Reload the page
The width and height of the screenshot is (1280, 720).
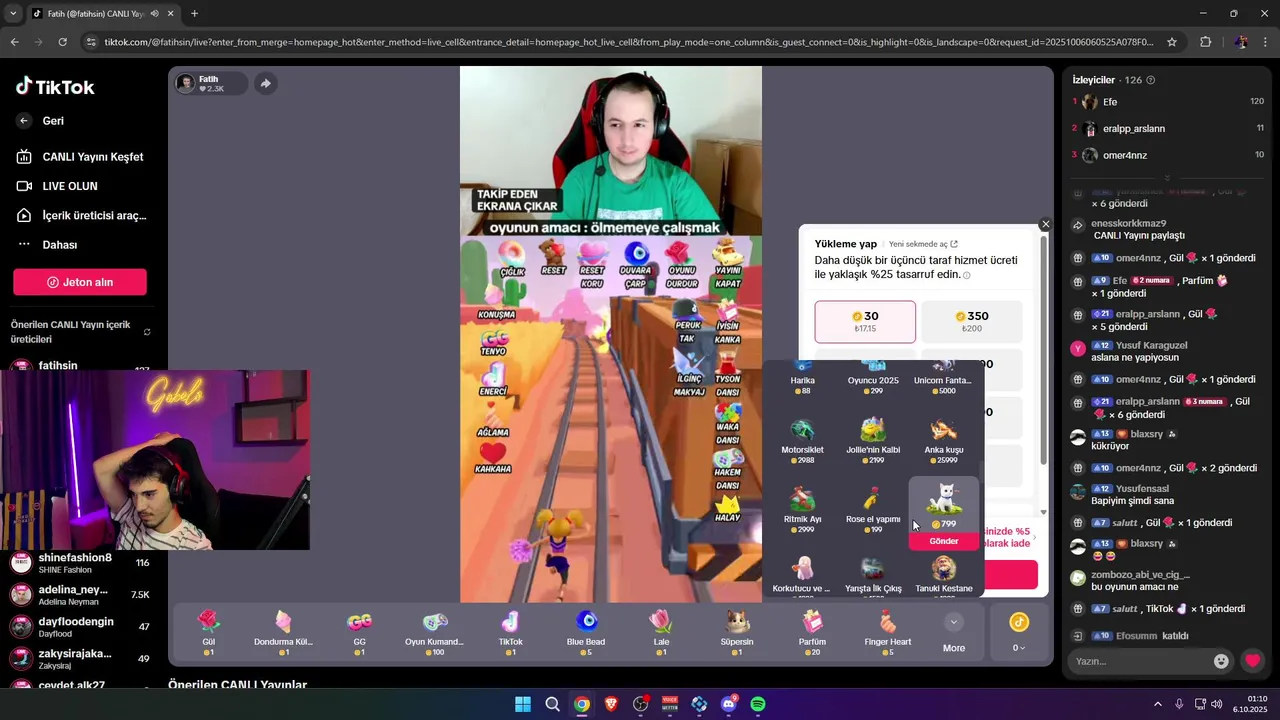(x=62, y=42)
